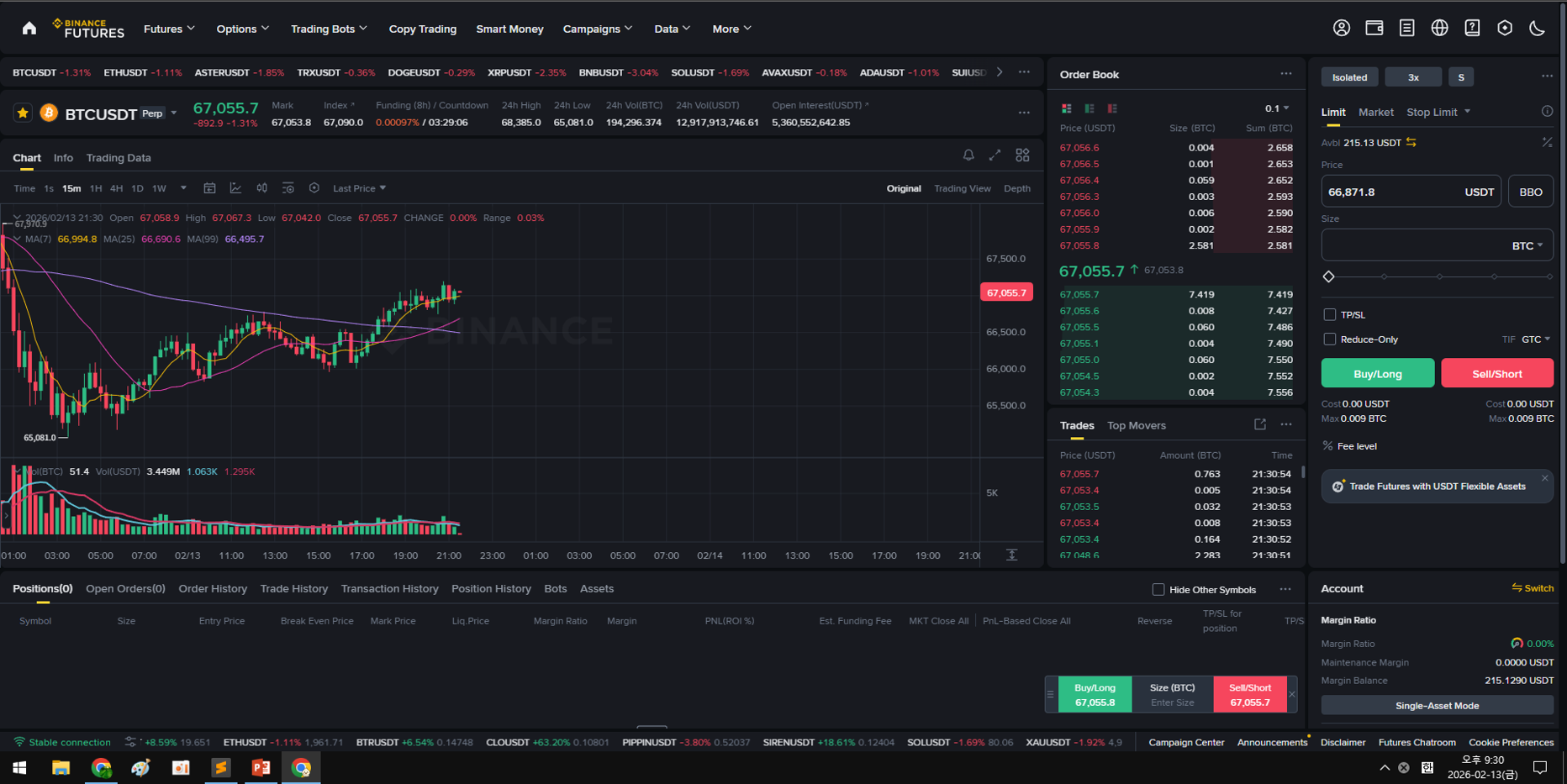Collapse the MA indicator line toggle
This screenshot has width=1567, height=784.
pyautogui.click(x=16, y=239)
